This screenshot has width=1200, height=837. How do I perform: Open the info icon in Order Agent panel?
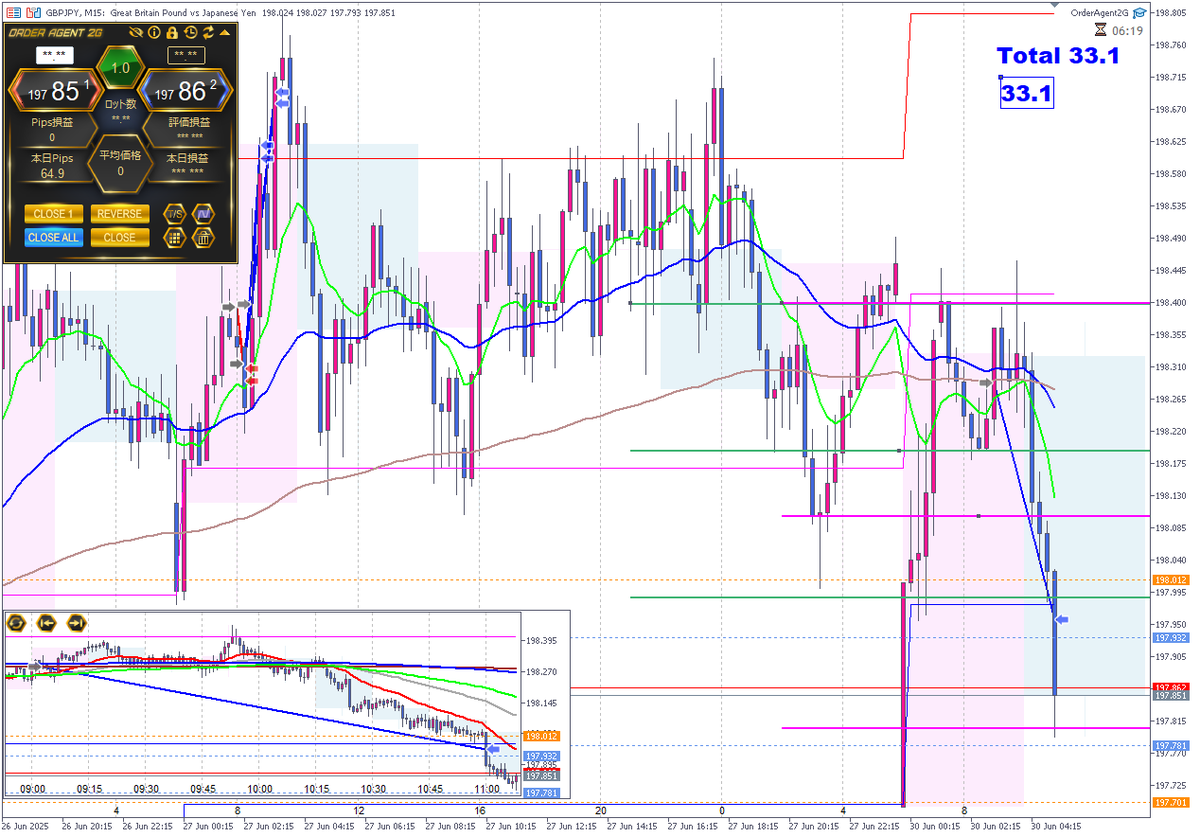tap(154, 33)
